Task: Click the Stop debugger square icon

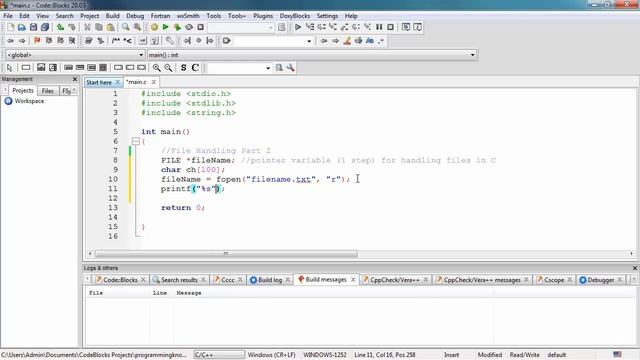Action: coord(391,27)
